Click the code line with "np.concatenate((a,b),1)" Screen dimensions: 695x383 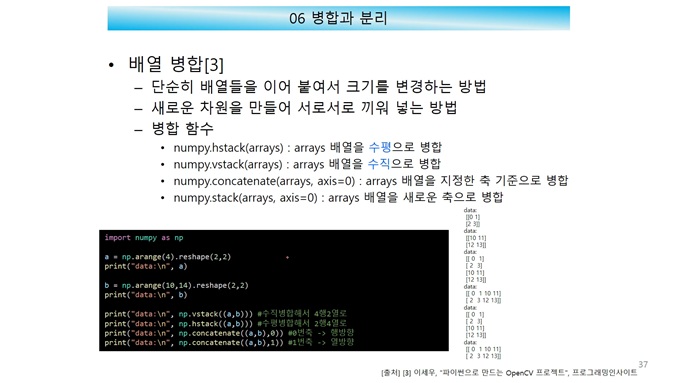tap(229, 342)
